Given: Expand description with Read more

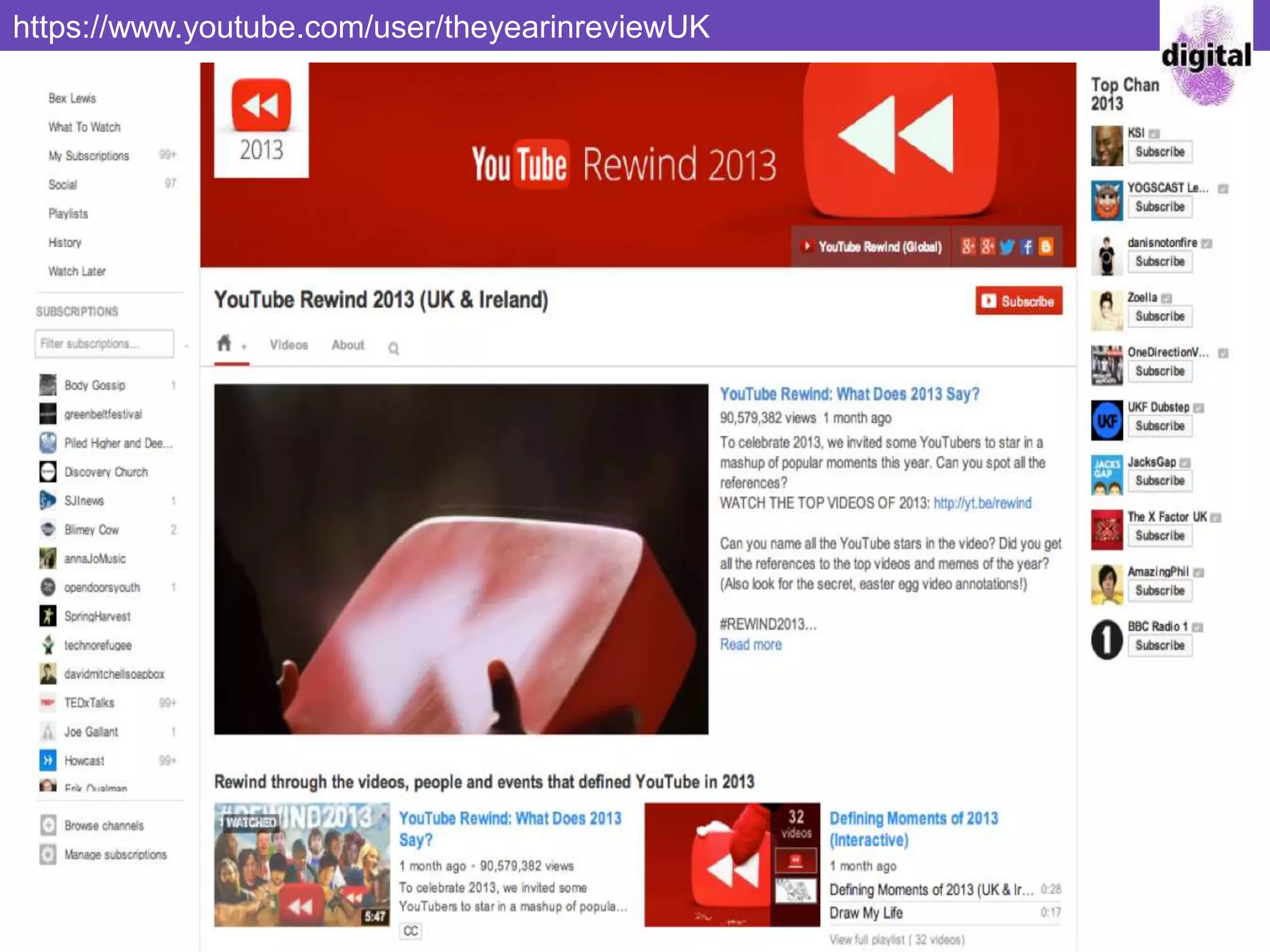Looking at the screenshot, I should pyautogui.click(x=750, y=645).
